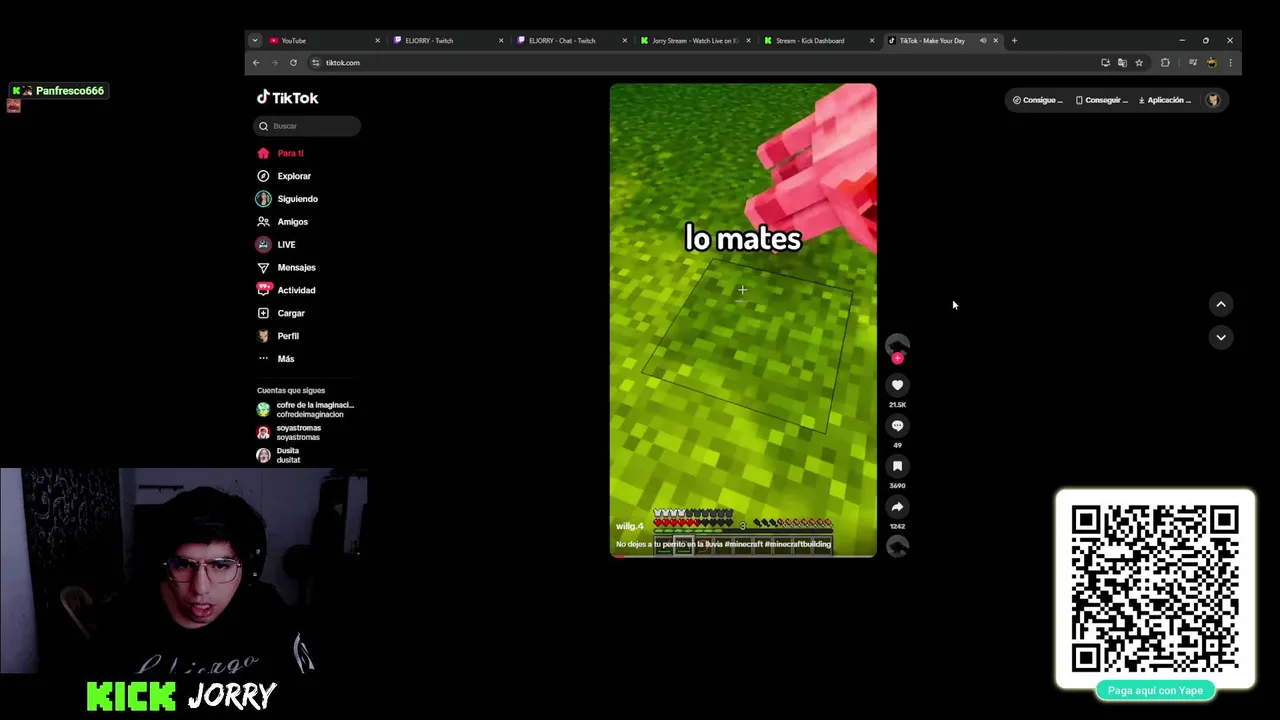Translate this page icon
Image resolution: width=1280 pixels, height=720 pixels.
coord(1122,63)
